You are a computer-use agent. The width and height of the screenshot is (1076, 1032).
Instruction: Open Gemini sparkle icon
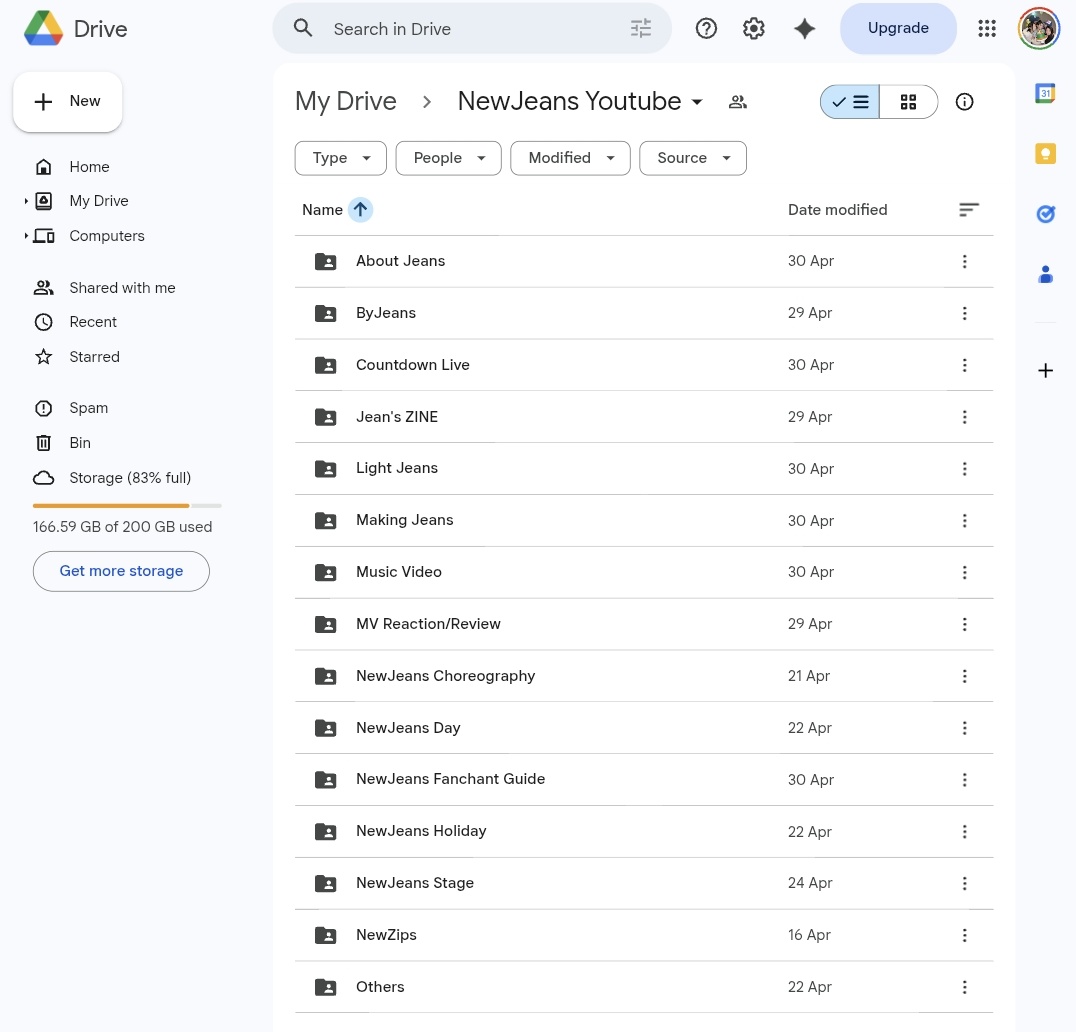(804, 29)
